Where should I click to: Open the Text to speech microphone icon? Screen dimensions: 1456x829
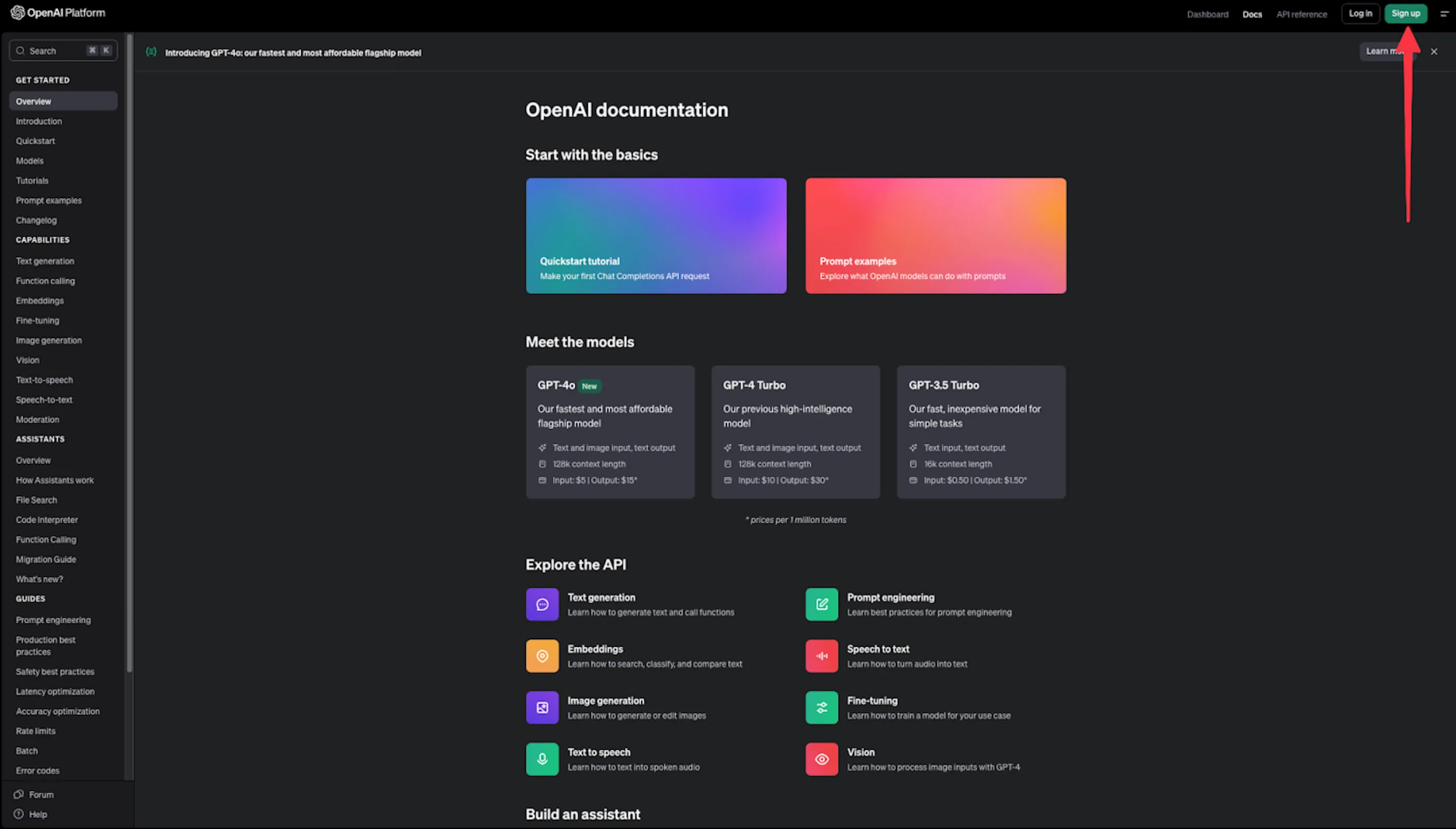coord(542,759)
